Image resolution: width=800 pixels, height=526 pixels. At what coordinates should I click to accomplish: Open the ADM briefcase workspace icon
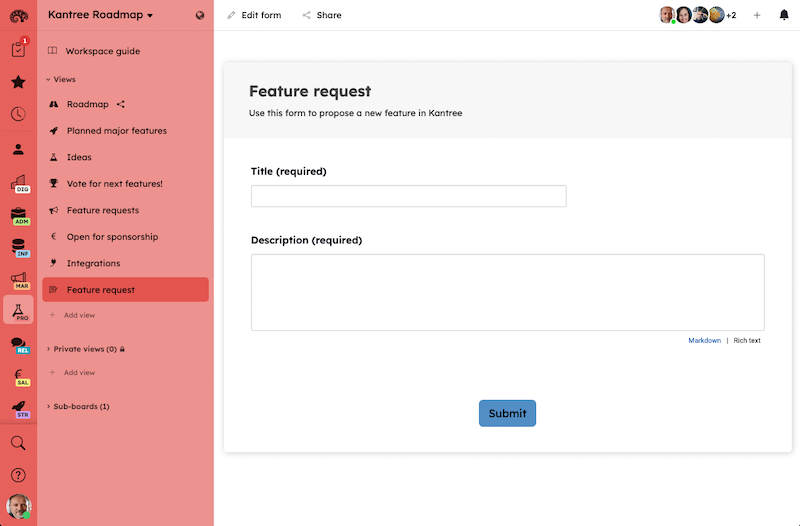coord(20,216)
